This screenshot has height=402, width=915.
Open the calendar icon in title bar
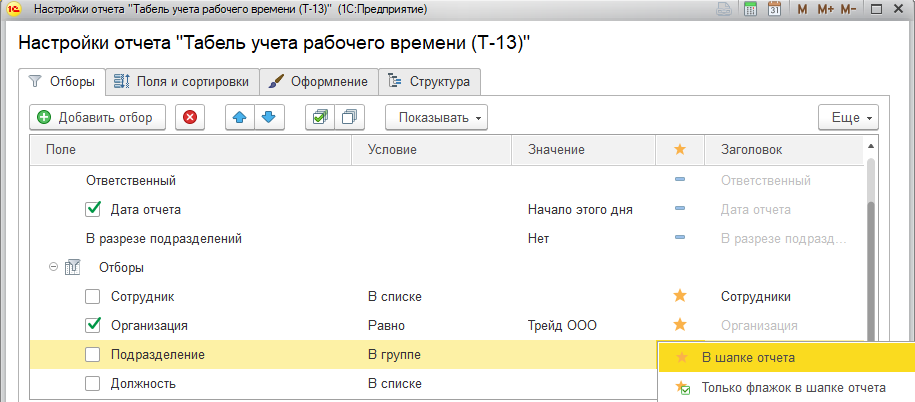[773, 9]
